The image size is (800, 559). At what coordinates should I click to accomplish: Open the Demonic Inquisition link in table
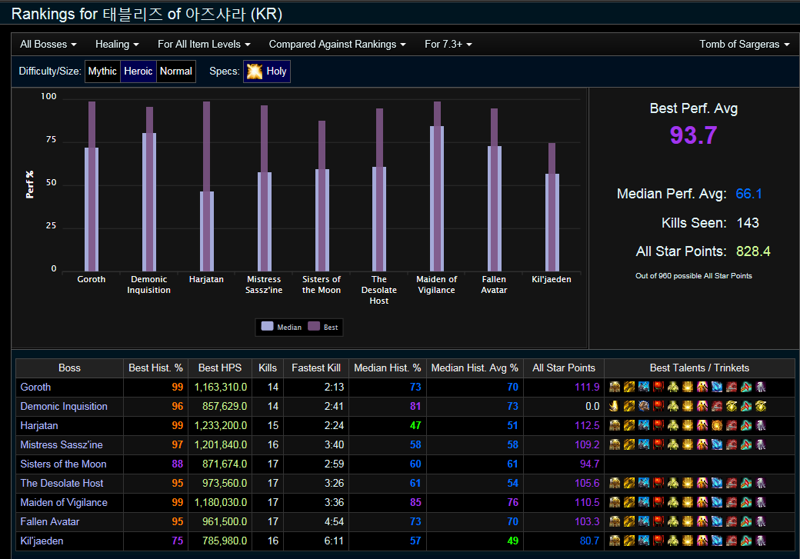tap(64, 406)
